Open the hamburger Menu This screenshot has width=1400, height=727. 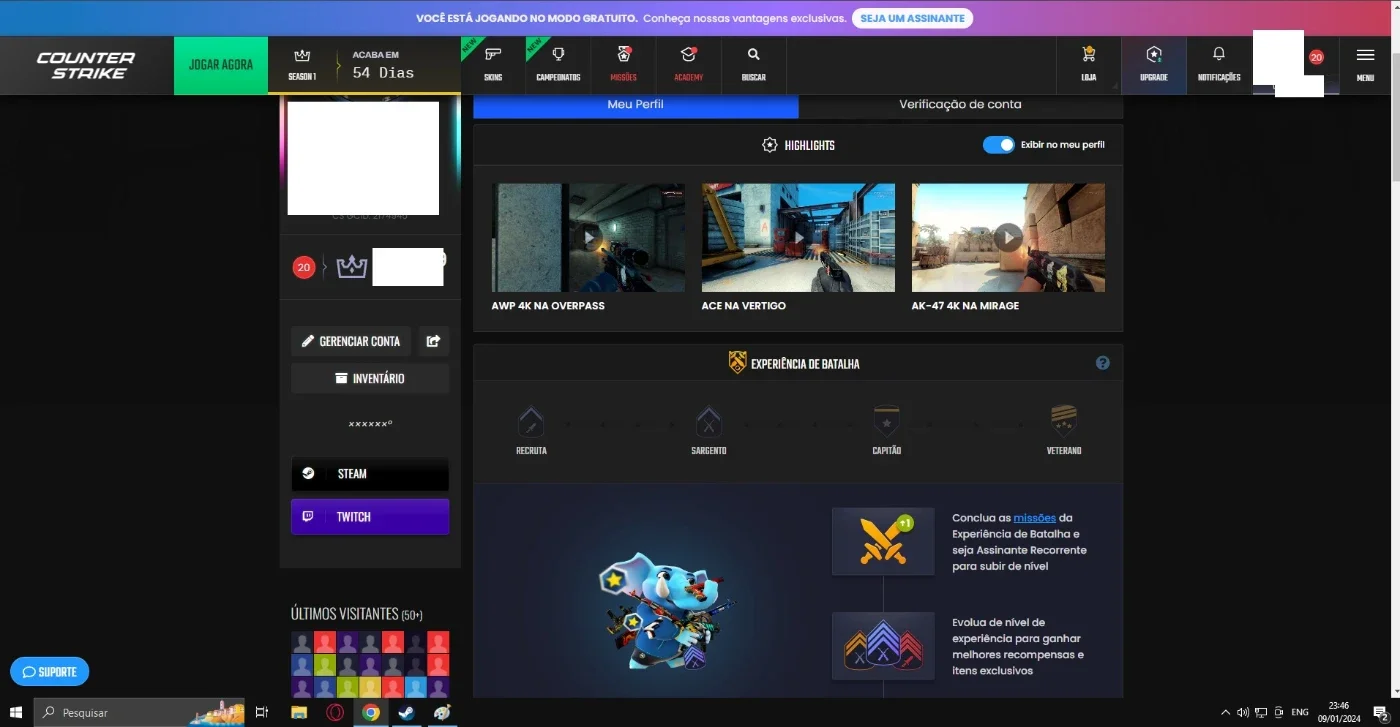(1365, 64)
